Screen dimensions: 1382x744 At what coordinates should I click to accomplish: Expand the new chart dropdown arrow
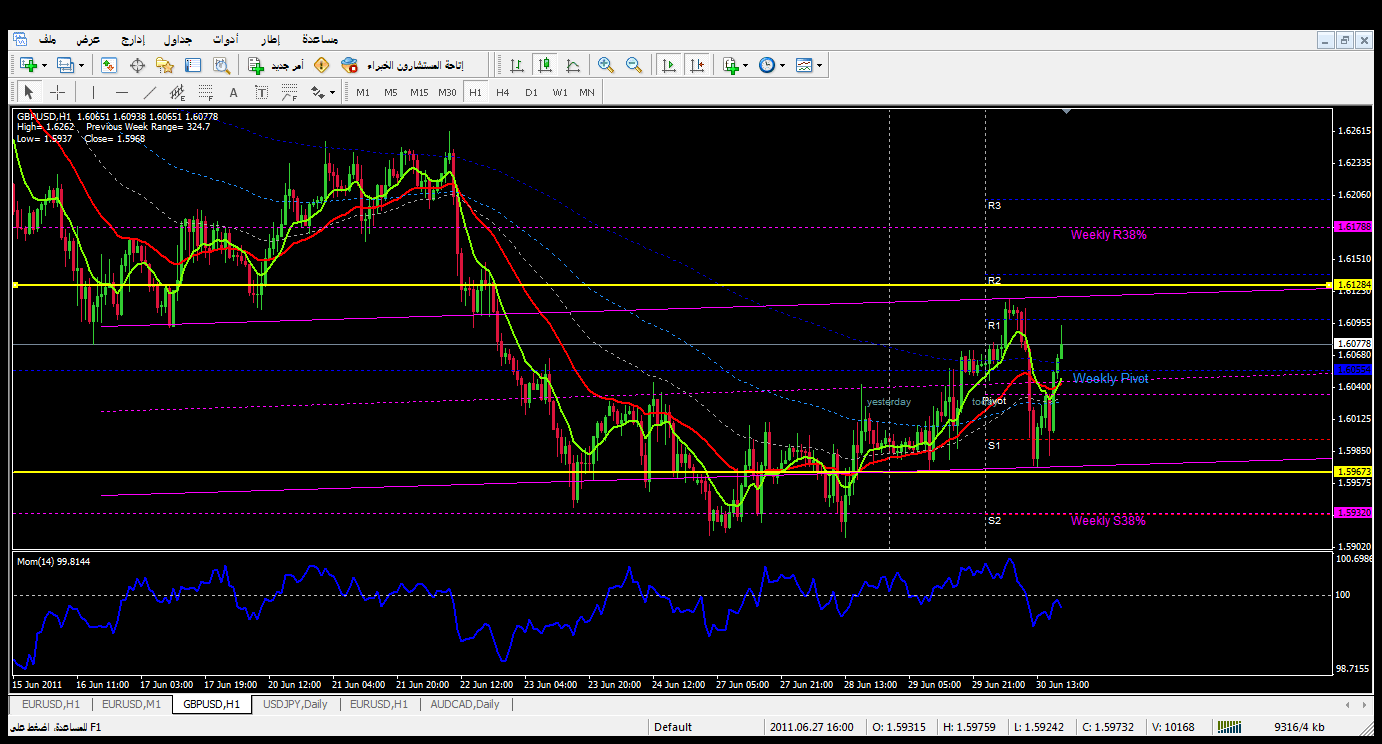point(43,66)
